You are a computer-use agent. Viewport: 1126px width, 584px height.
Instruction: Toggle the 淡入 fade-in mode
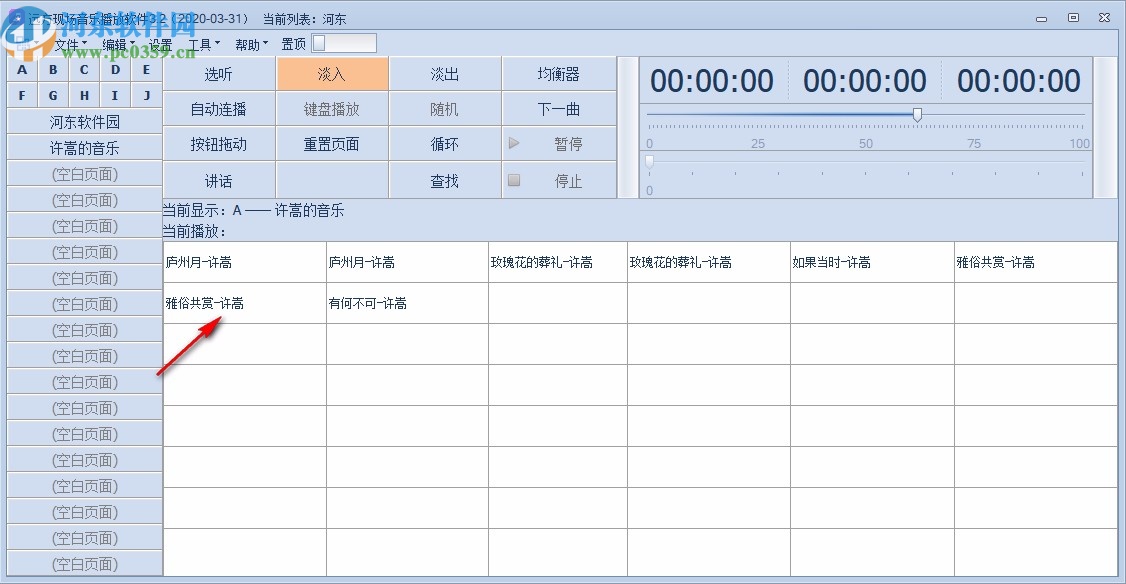coord(331,73)
